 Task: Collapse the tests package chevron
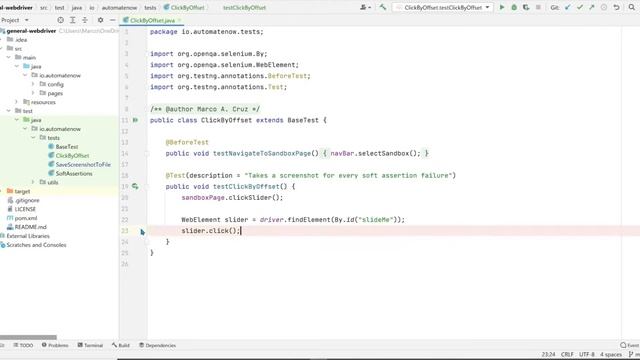click(33, 138)
